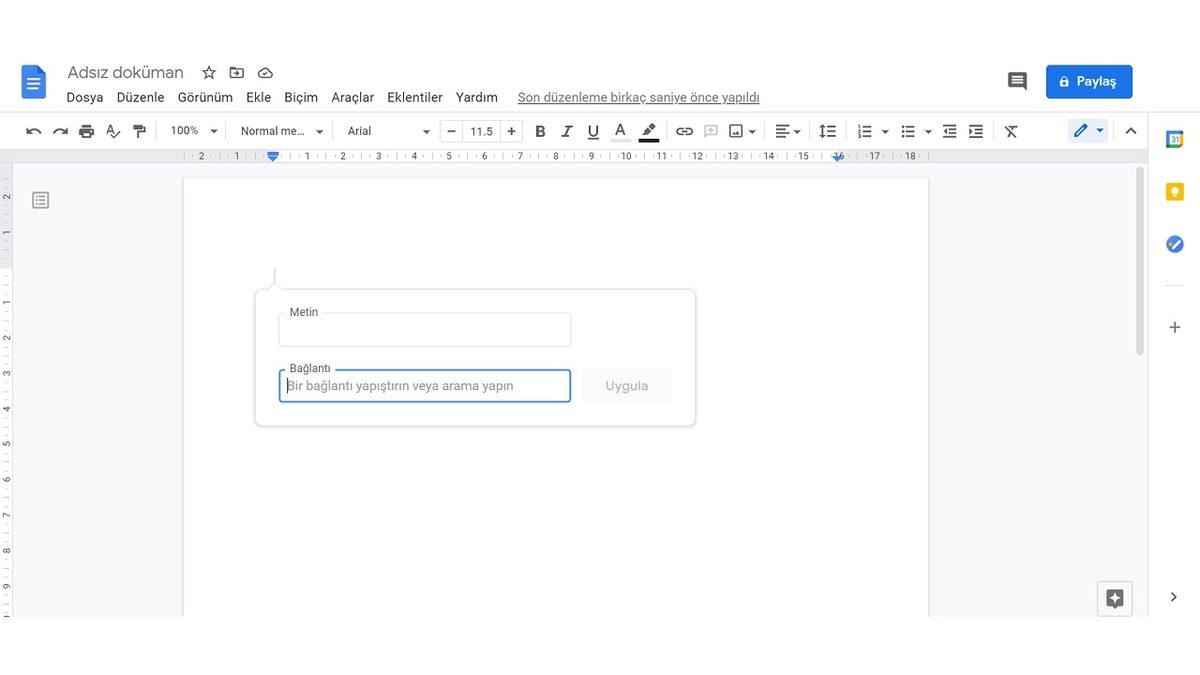Toggle italic formatting
The height and width of the screenshot is (675, 1200).
(567, 131)
